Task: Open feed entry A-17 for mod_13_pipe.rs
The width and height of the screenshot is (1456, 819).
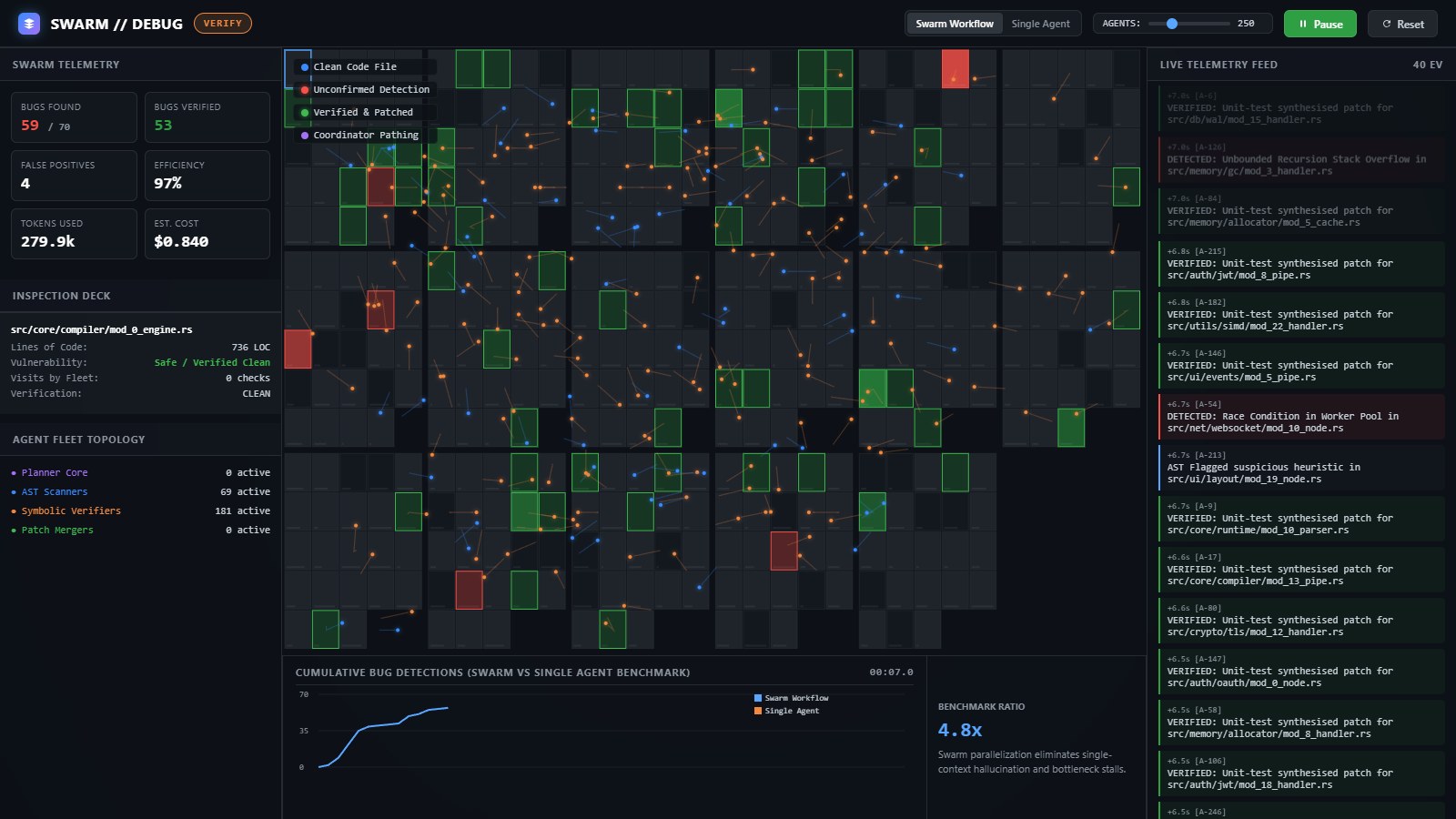Action: point(1301,569)
